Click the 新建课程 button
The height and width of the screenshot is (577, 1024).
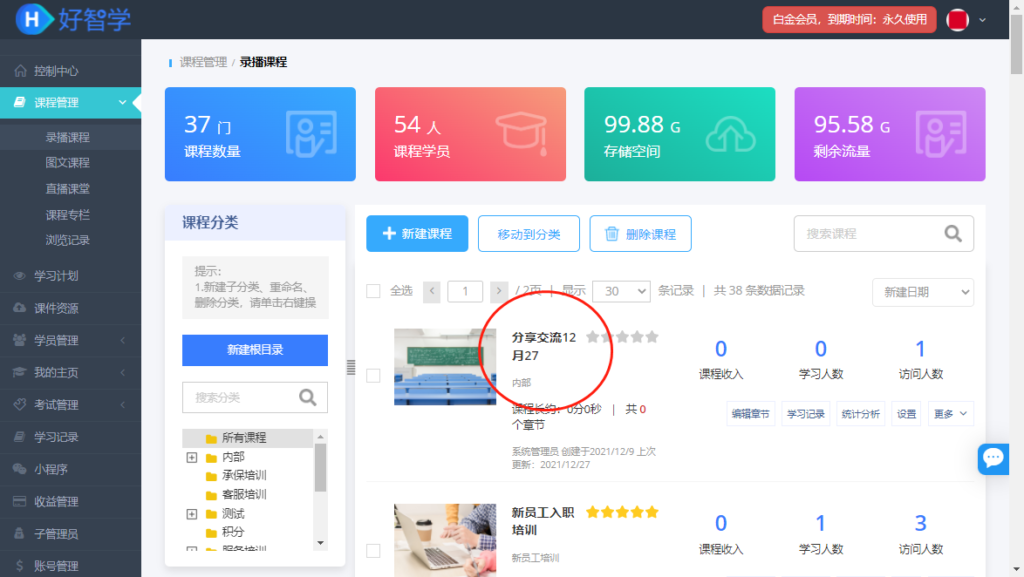click(417, 234)
